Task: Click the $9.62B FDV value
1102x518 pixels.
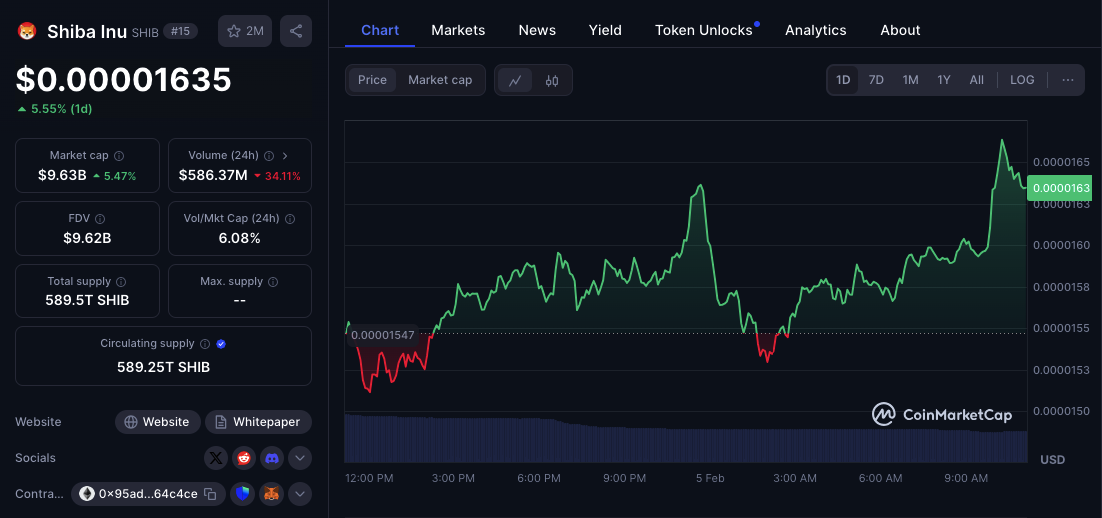Action: 87,238
